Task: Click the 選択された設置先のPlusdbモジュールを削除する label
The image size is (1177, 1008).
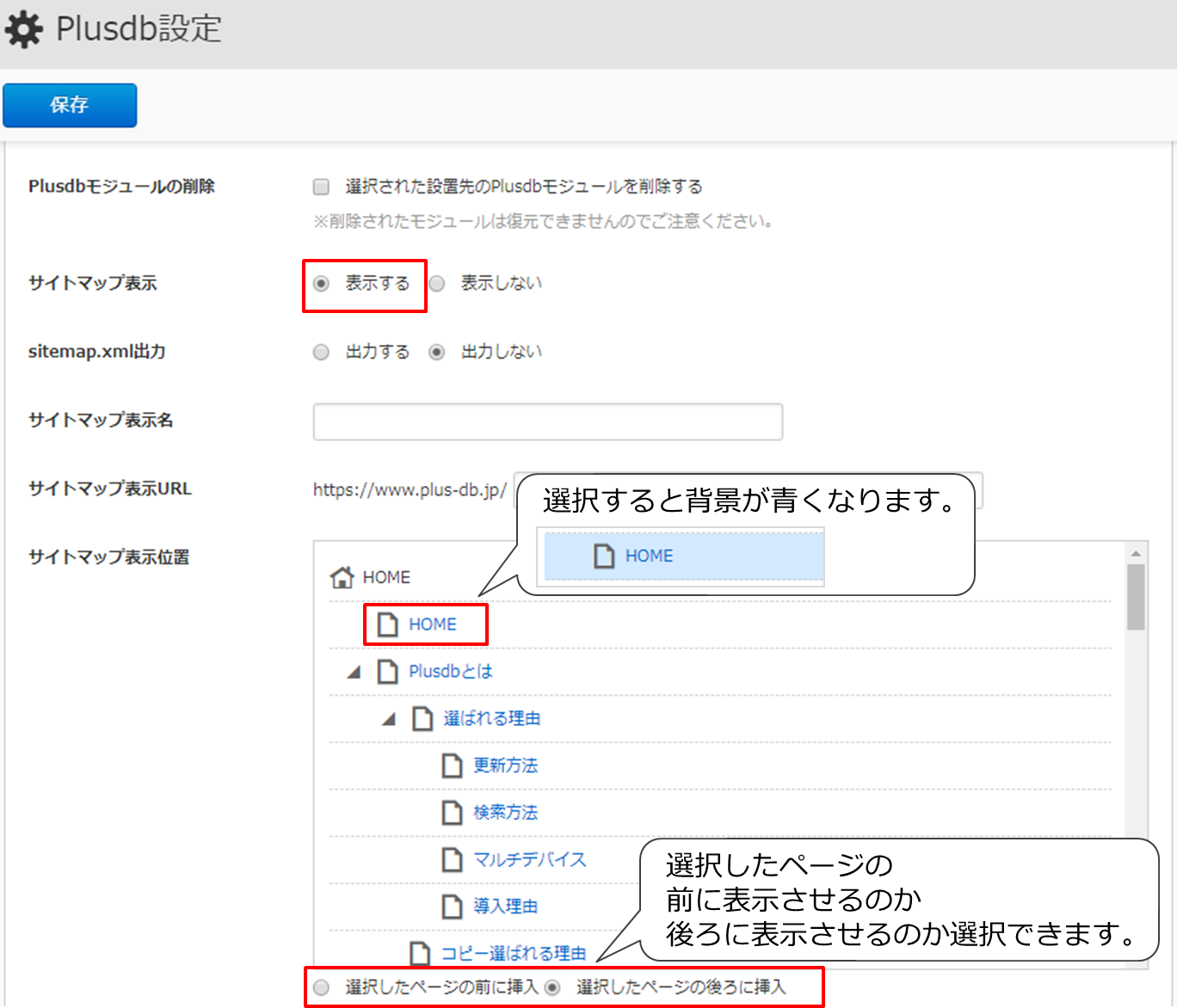Action: 524,187
